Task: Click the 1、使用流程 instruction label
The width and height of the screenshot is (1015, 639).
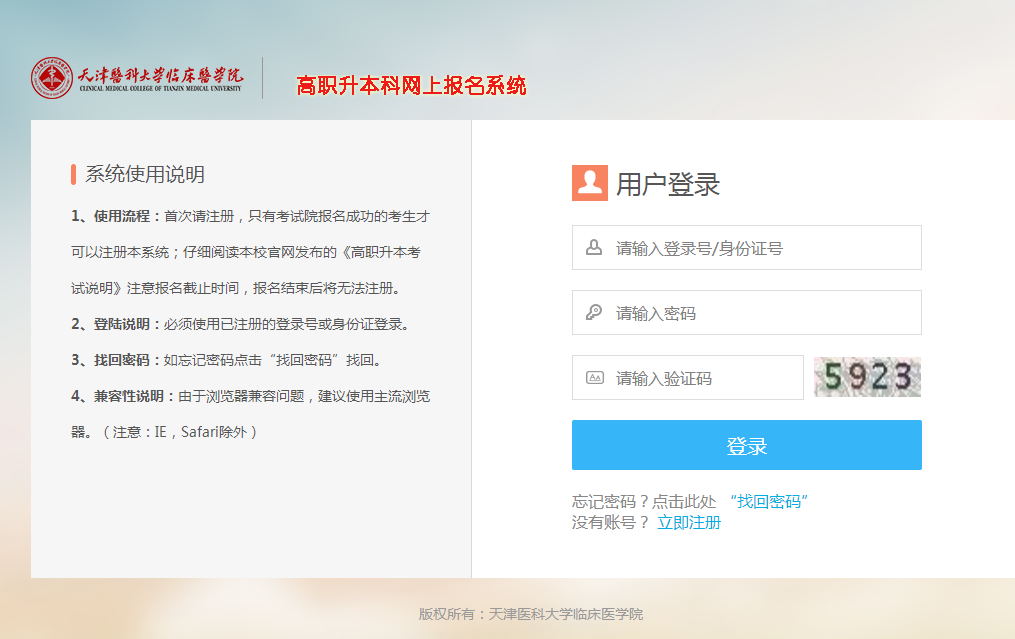Action: click(x=116, y=216)
